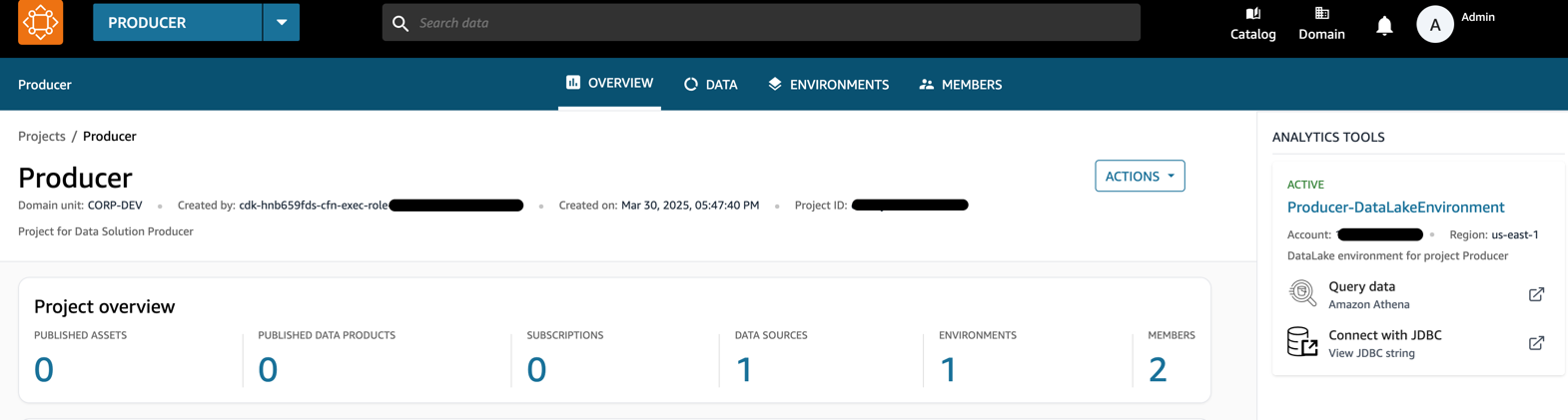The image size is (1568, 420).
Task: Click the Region us-east-1 value
Action: (1515, 234)
